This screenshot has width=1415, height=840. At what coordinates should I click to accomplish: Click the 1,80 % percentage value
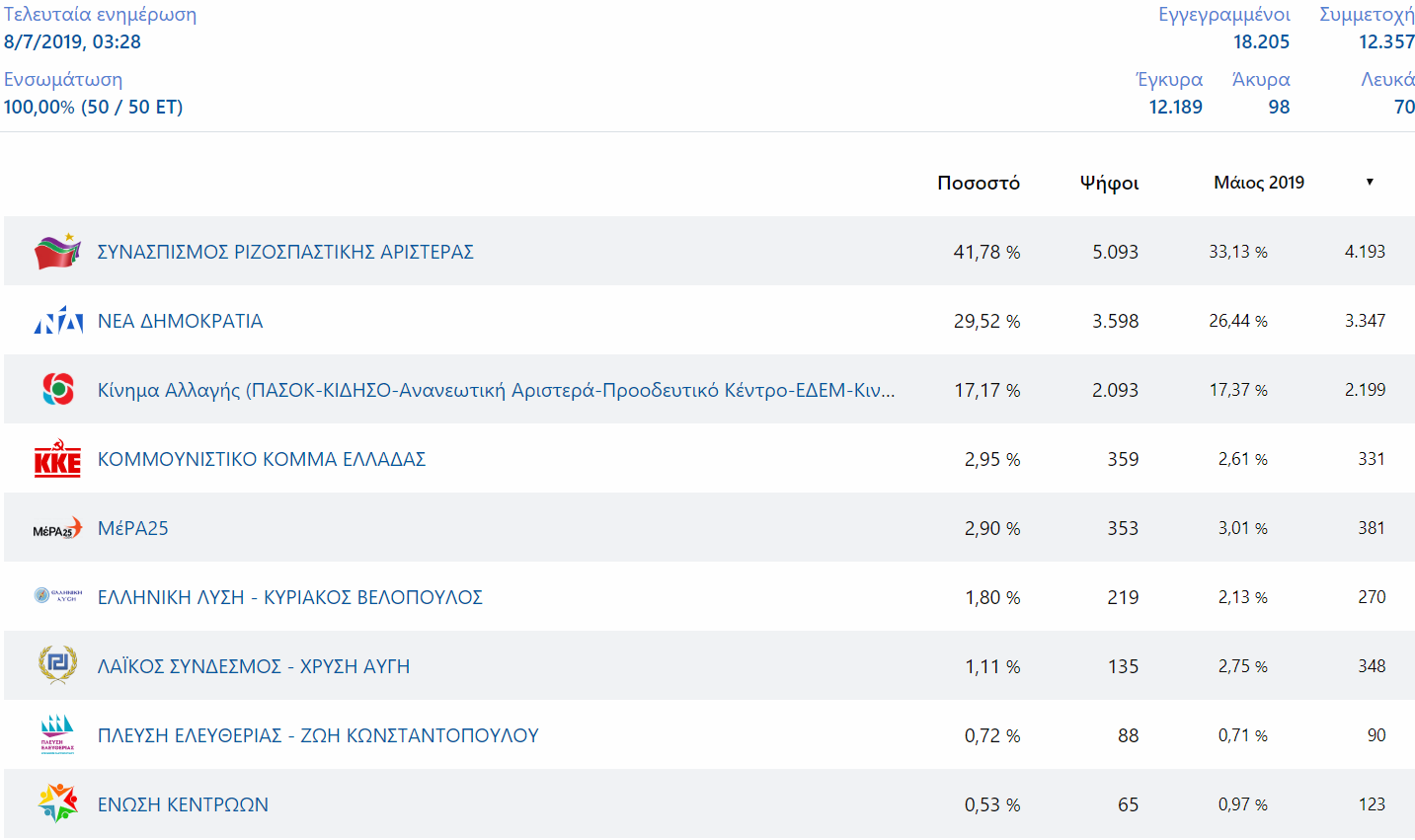tap(992, 597)
